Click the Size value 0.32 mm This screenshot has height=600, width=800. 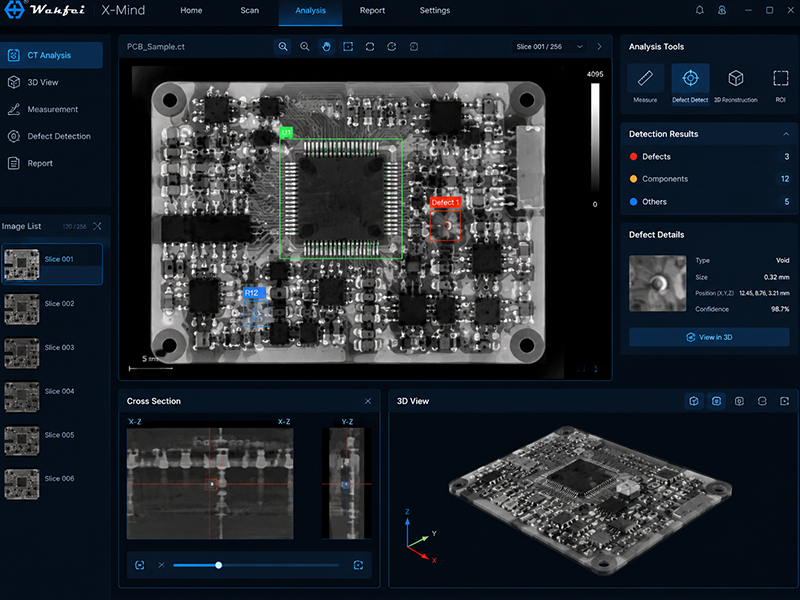coord(777,278)
